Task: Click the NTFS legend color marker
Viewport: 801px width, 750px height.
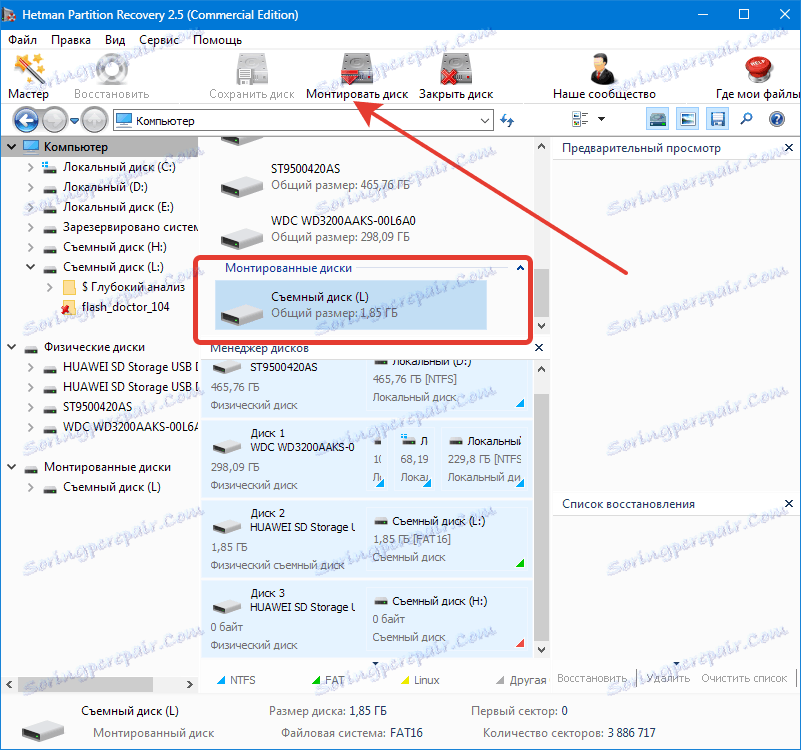Action: click(x=221, y=681)
